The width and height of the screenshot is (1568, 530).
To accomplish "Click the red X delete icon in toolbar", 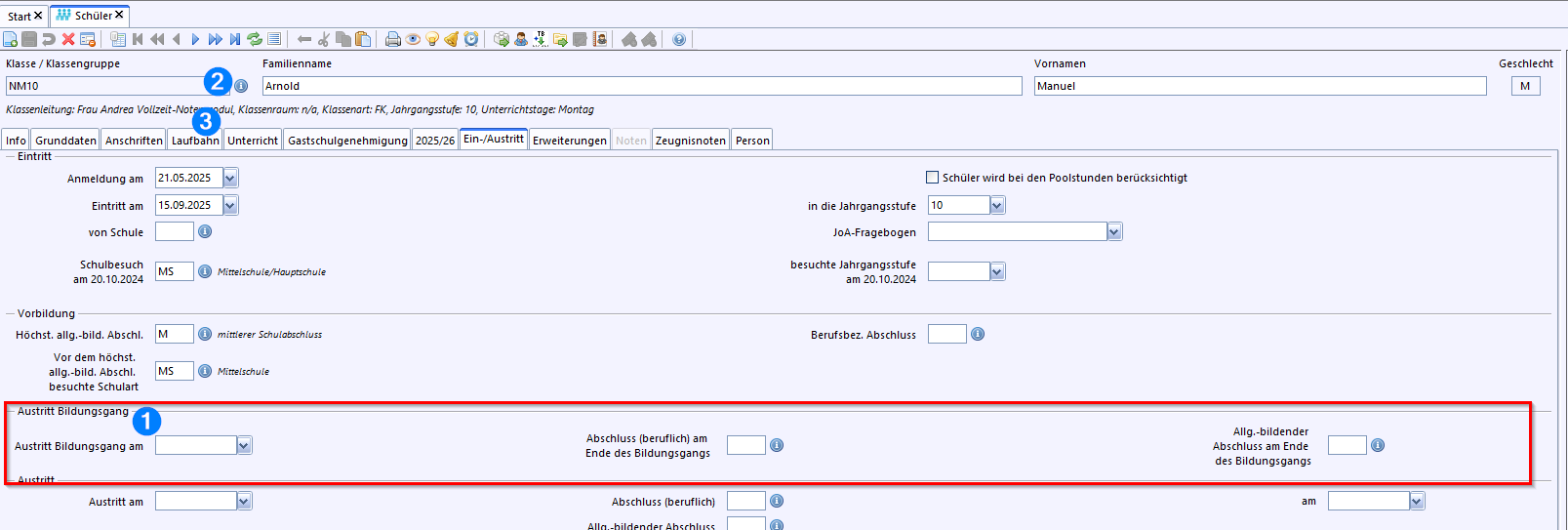I will [x=68, y=39].
